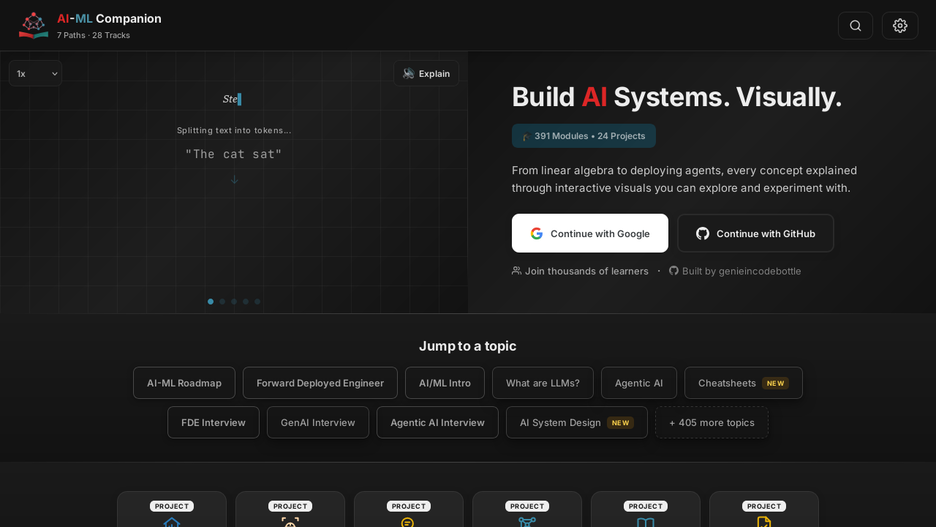Click the "Jump to a topic" heading
Viewport: 936px width, 527px height.
pos(467,346)
